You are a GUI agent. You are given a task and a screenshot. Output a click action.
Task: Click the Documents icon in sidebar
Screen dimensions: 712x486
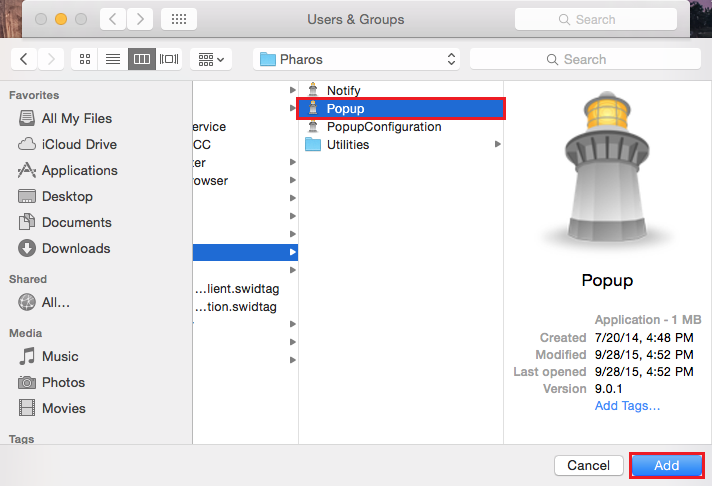tap(27, 222)
